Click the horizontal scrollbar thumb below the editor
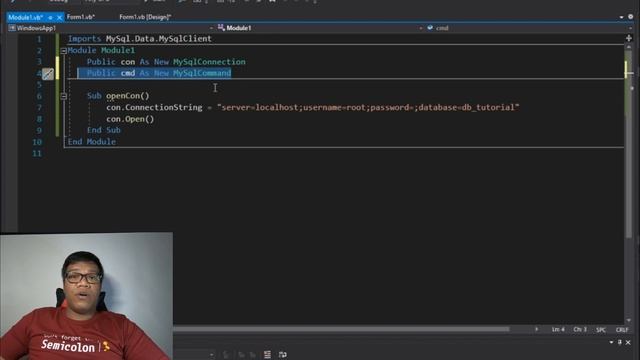 [341, 329]
